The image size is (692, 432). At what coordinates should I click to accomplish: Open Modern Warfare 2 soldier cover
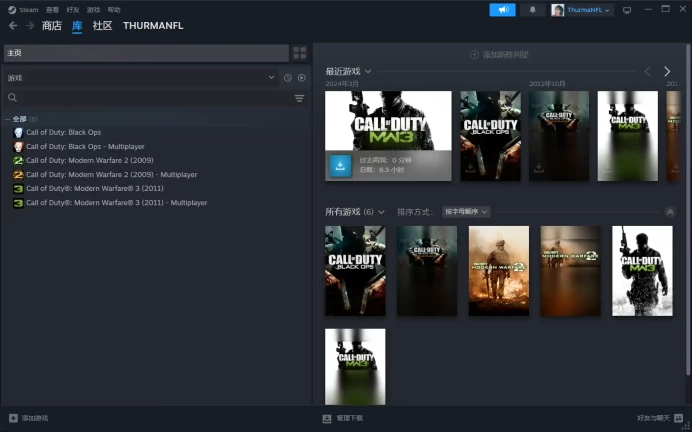(498, 271)
